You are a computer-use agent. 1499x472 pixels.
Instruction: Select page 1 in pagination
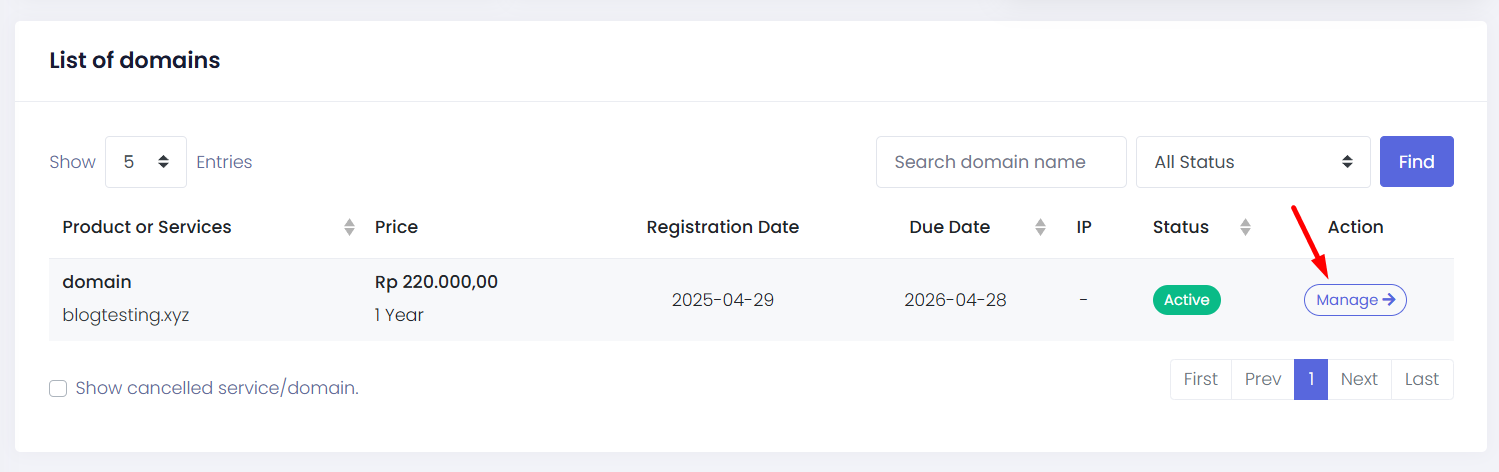pos(1311,379)
